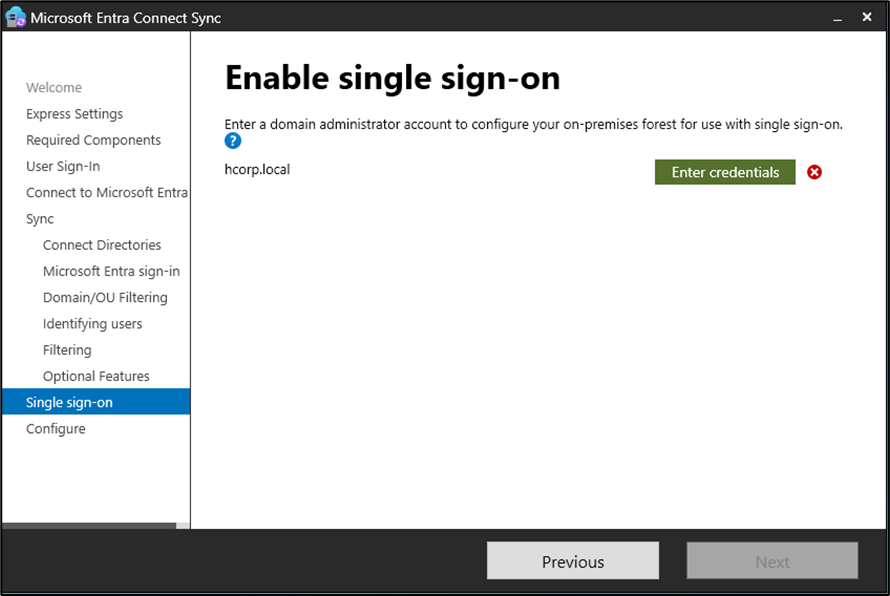890x596 pixels.
Task: Select Express Settings in the sidebar
Action: click(x=75, y=114)
